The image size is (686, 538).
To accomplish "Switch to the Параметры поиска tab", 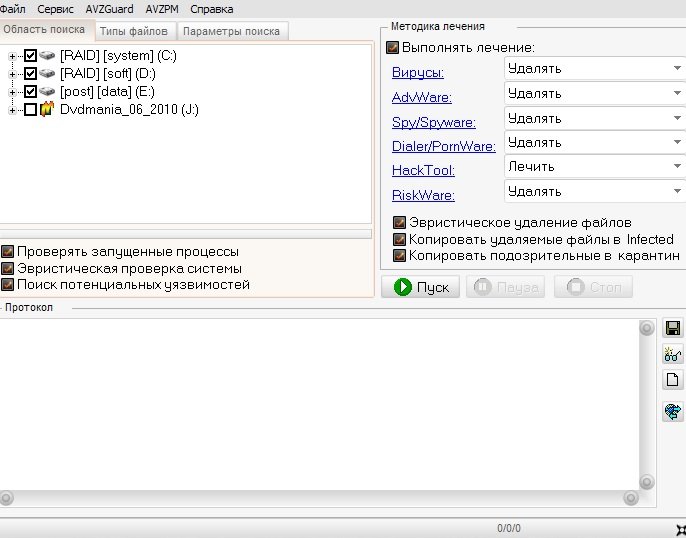I will [x=231, y=31].
